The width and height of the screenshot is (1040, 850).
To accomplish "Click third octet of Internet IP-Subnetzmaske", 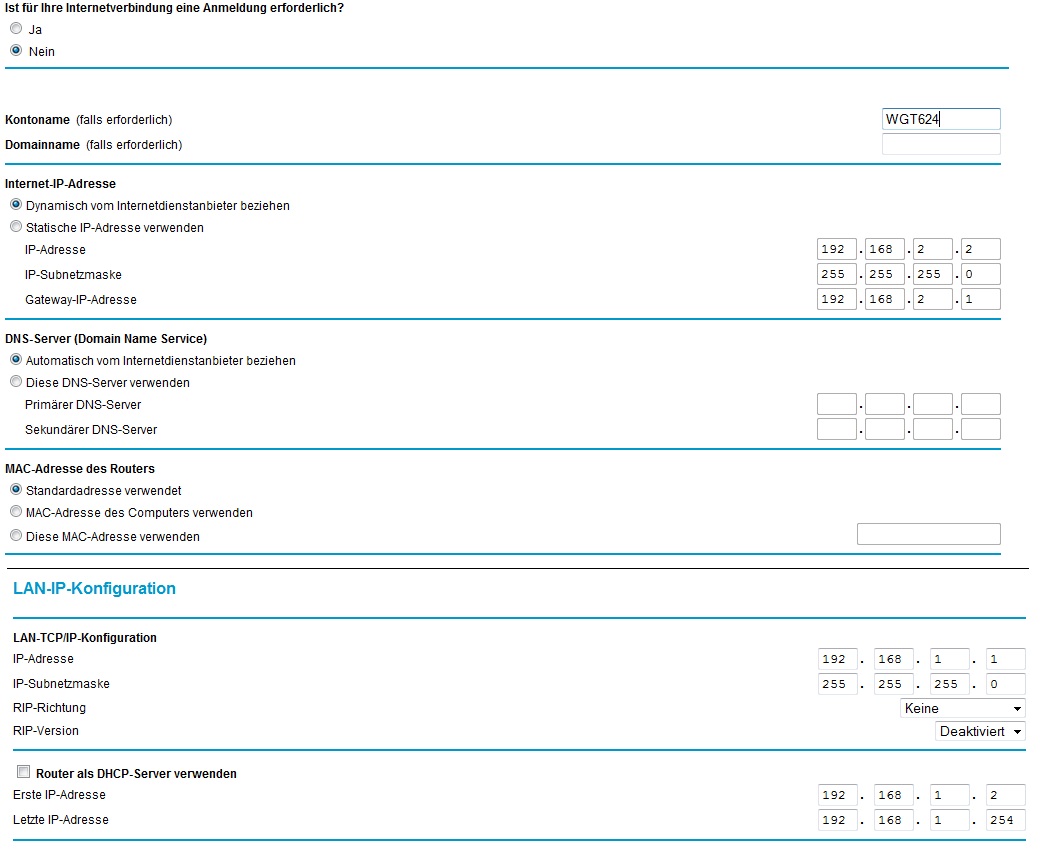I will coord(933,274).
